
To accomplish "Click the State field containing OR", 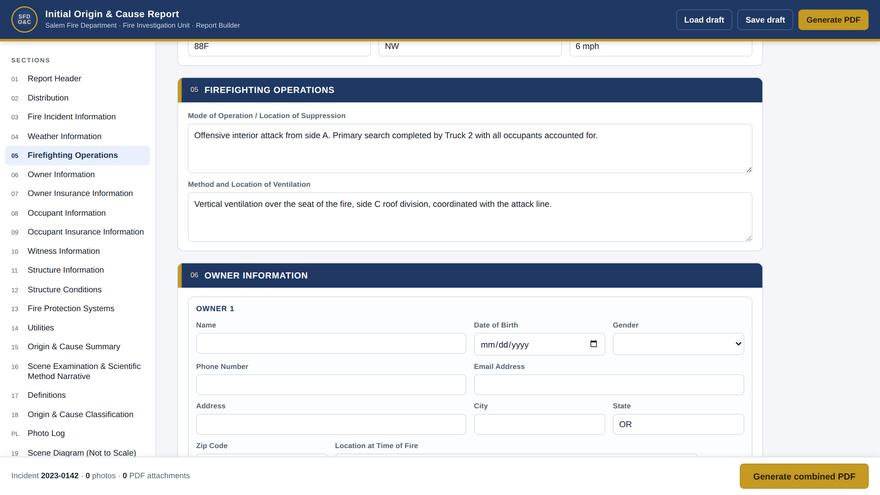I will 678,424.
